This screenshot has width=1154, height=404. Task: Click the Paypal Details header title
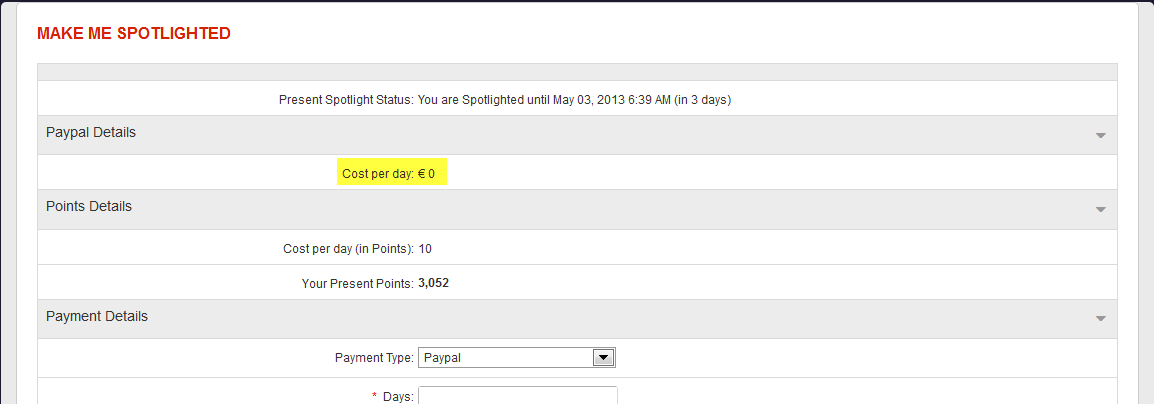coord(91,132)
